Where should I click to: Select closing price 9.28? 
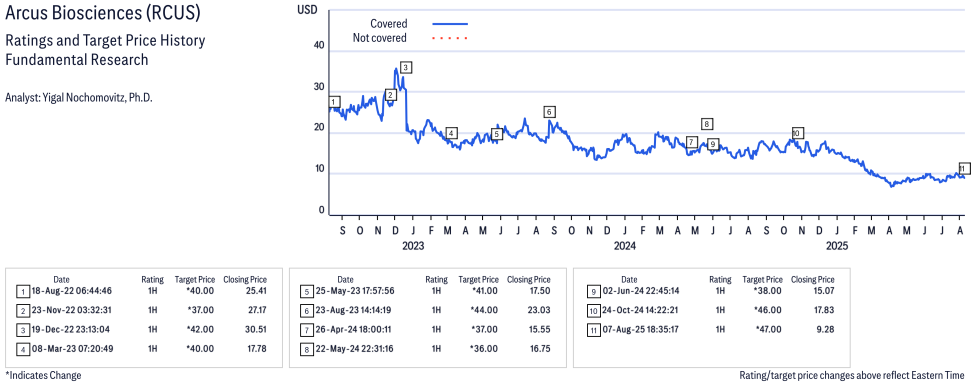[x=826, y=330]
